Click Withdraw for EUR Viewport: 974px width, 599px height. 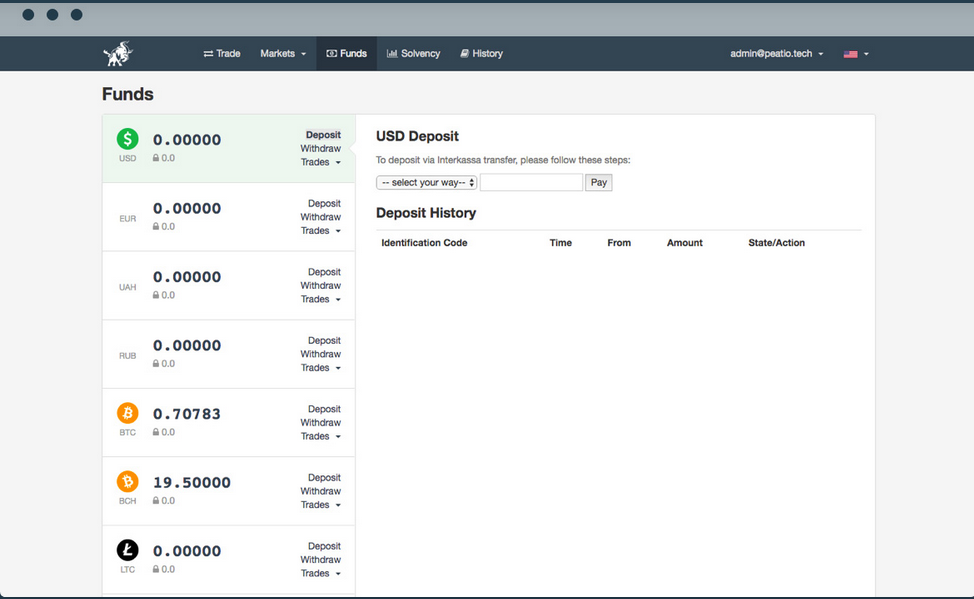click(321, 217)
